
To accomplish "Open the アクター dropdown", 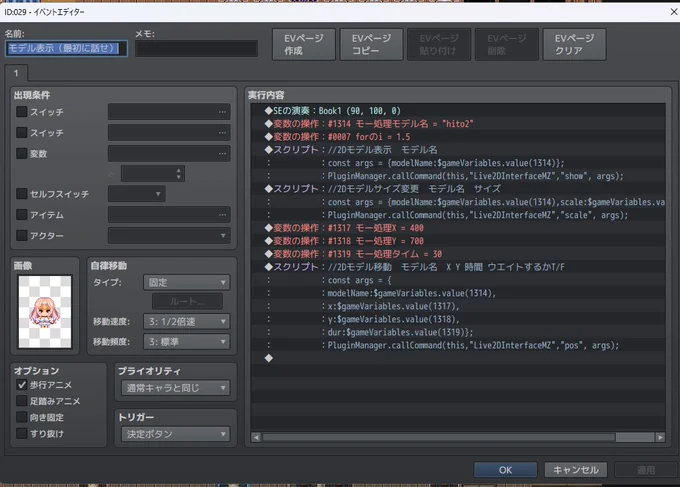I will pyautogui.click(x=169, y=235).
